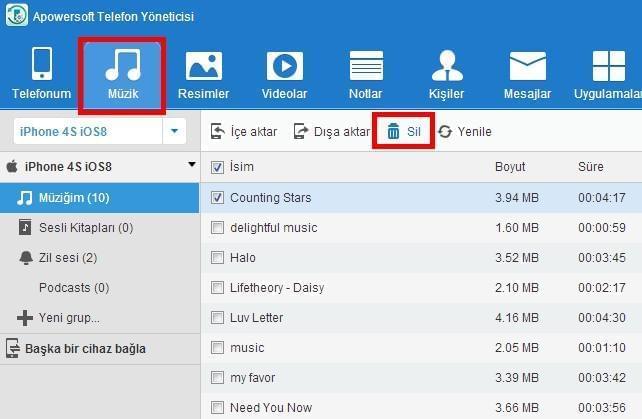This screenshot has width=642, height=419.
Task: Select the Counting Stars song name
Action: pyautogui.click(x=271, y=197)
